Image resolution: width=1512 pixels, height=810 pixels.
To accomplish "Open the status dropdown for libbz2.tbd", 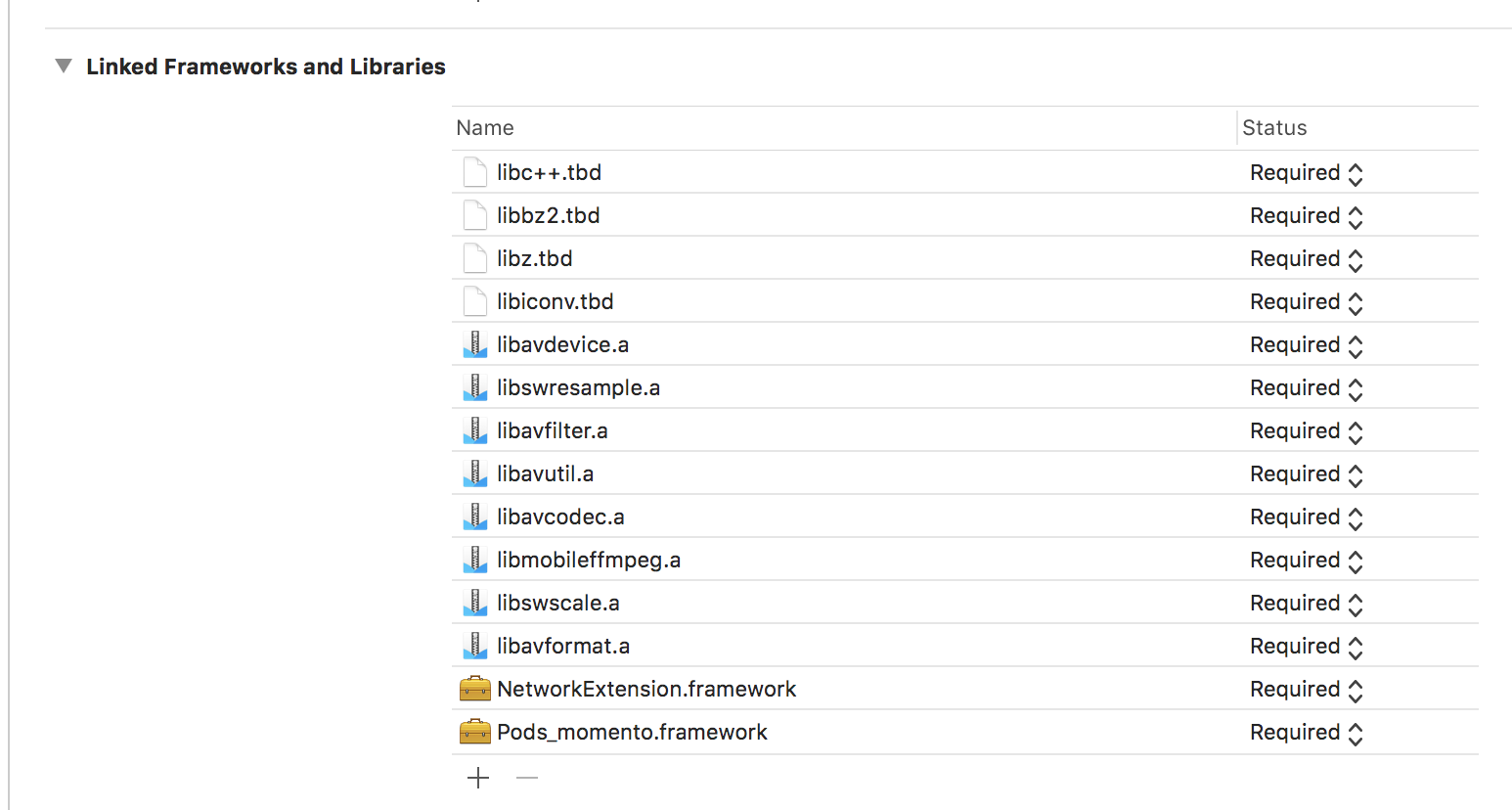I will (x=1307, y=216).
